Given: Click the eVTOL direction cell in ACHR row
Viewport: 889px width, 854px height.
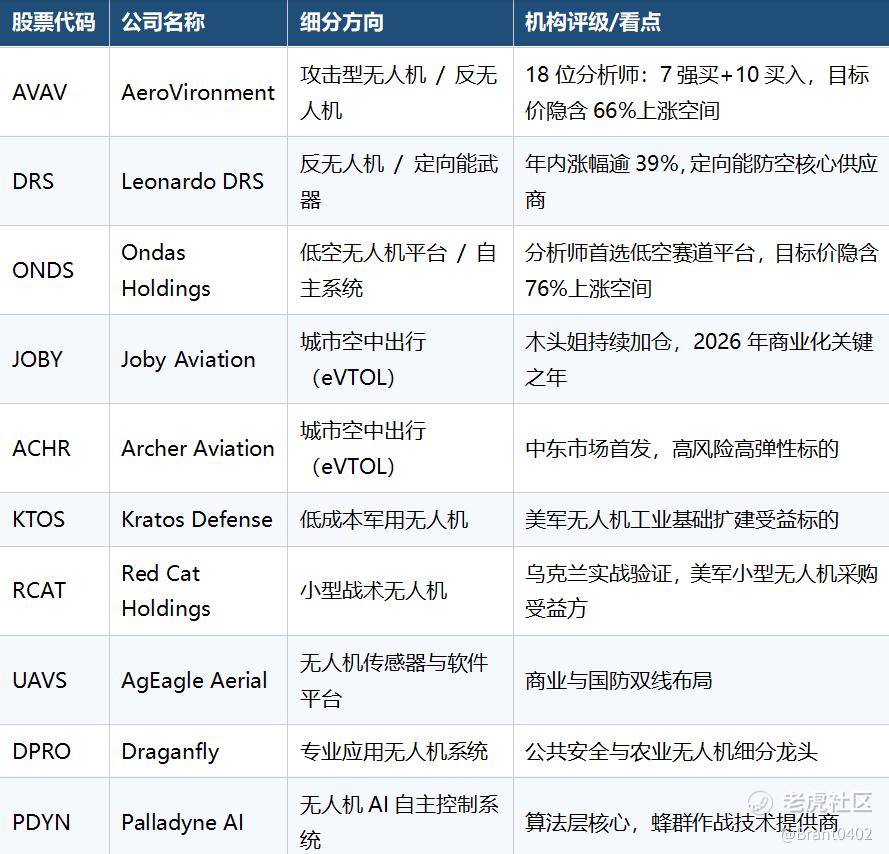Looking at the screenshot, I should pos(400,448).
